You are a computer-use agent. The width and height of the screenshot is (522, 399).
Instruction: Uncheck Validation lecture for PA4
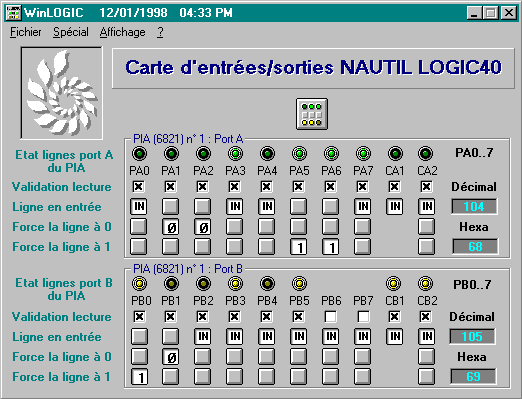tap(266, 186)
